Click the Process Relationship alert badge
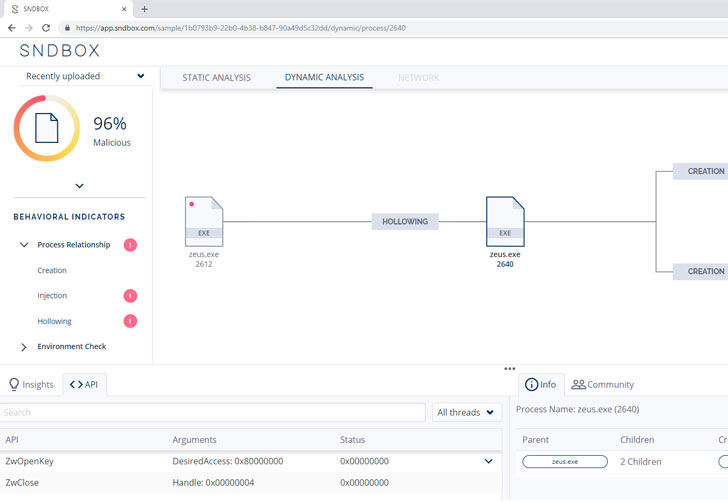Screen dimensions: 728x502 (x=130, y=245)
